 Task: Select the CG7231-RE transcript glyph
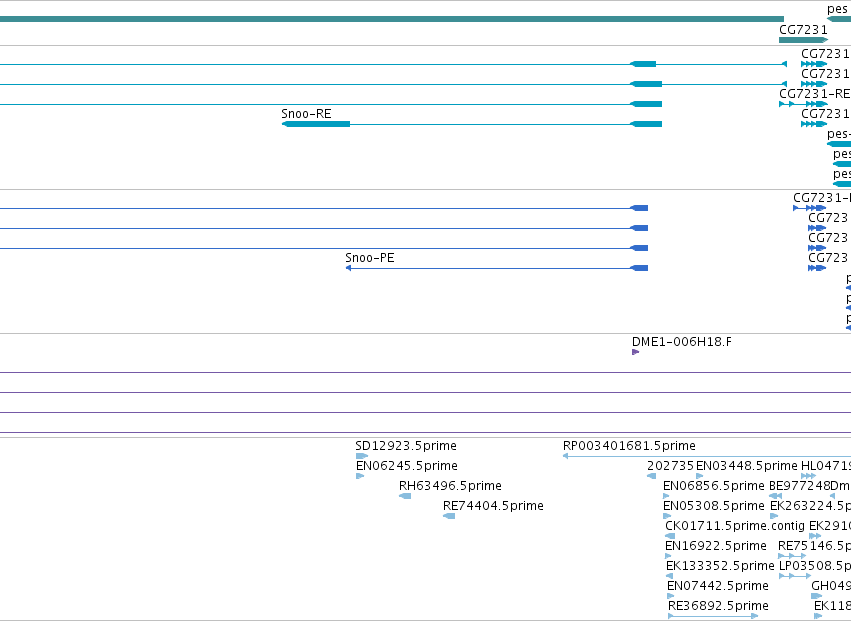(804, 104)
